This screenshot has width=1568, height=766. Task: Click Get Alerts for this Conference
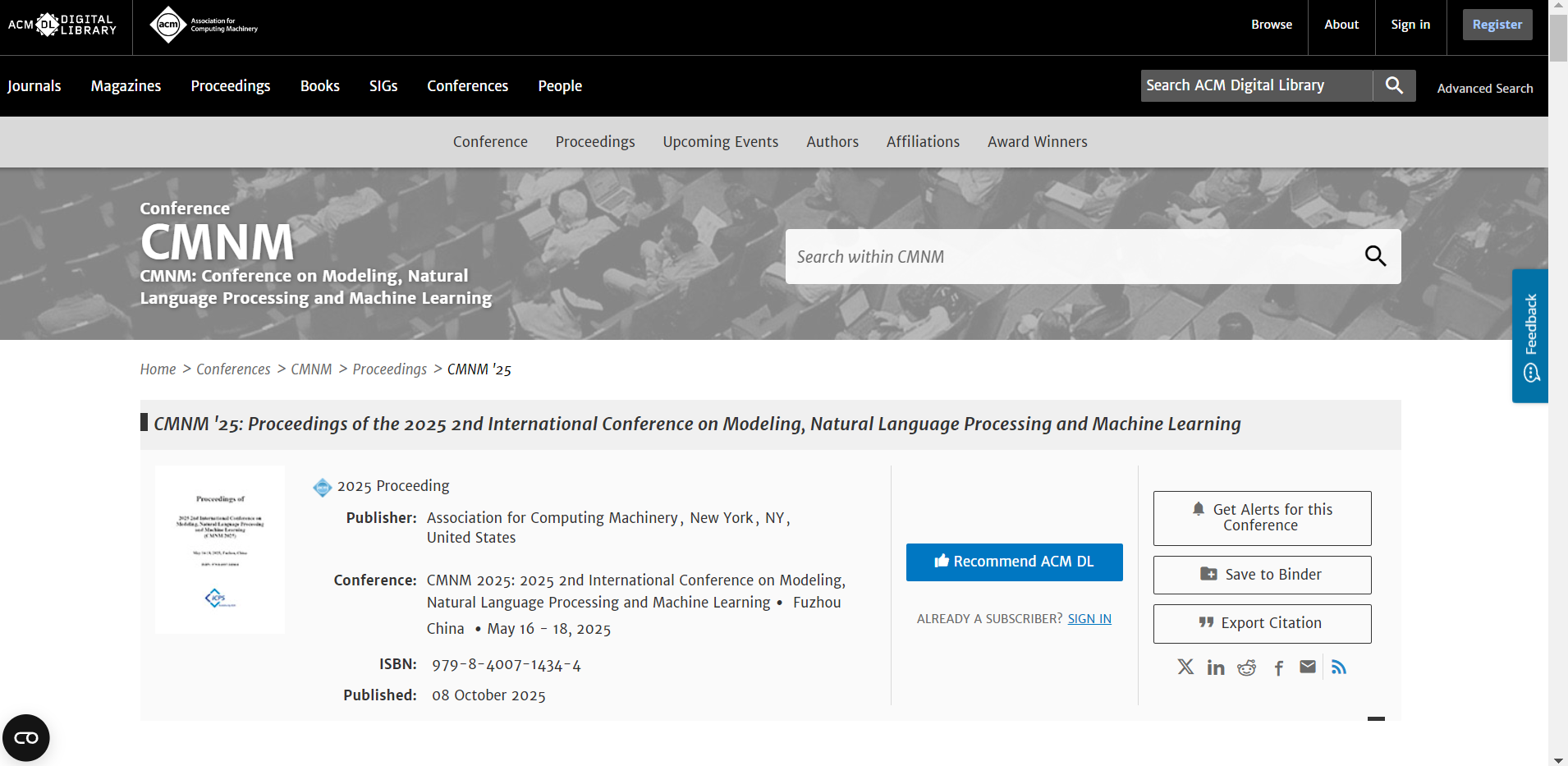click(1263, 518)
